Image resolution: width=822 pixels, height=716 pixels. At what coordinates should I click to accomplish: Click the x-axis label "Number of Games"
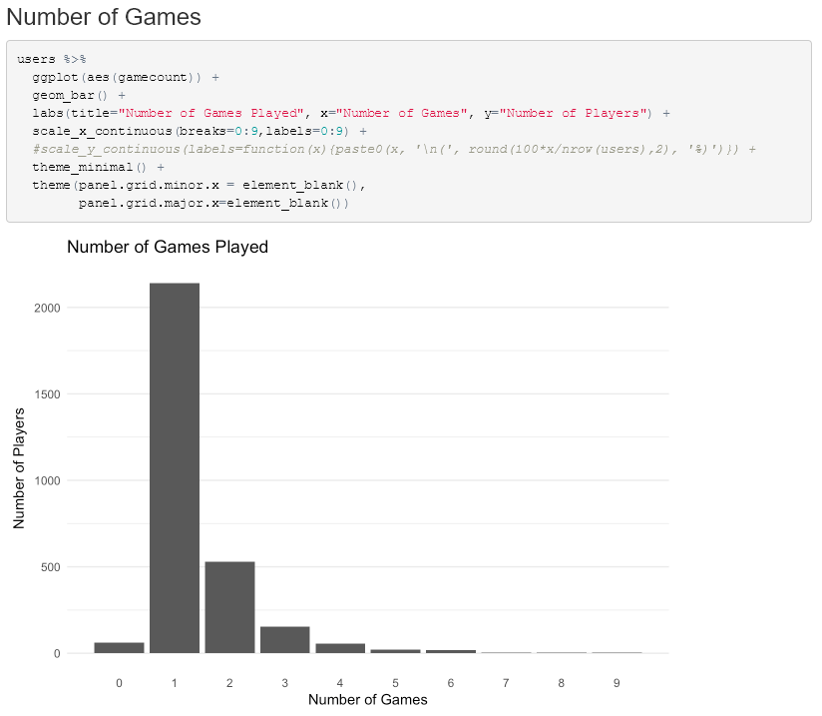[367, 700]
